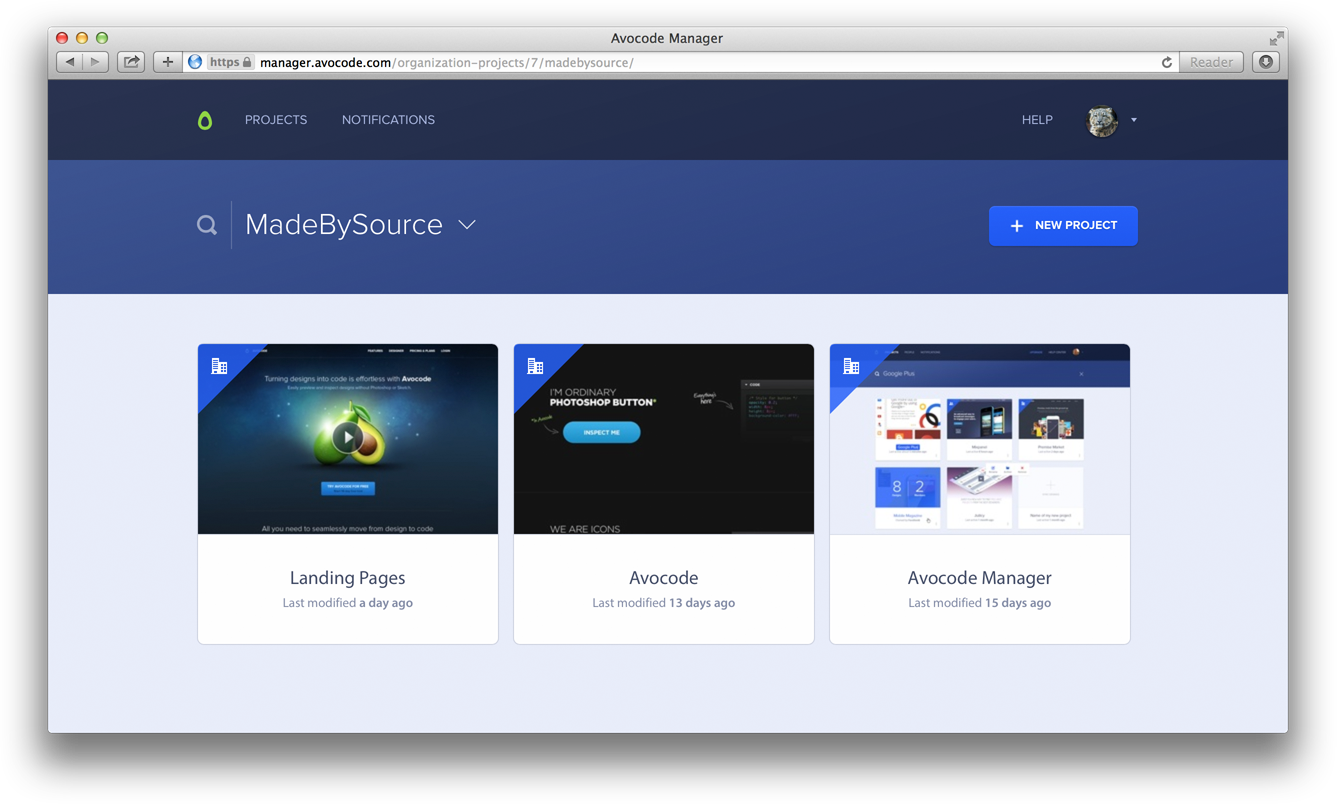
Task: Click the 'Avocode Manager' window title text
Action: 667,38
